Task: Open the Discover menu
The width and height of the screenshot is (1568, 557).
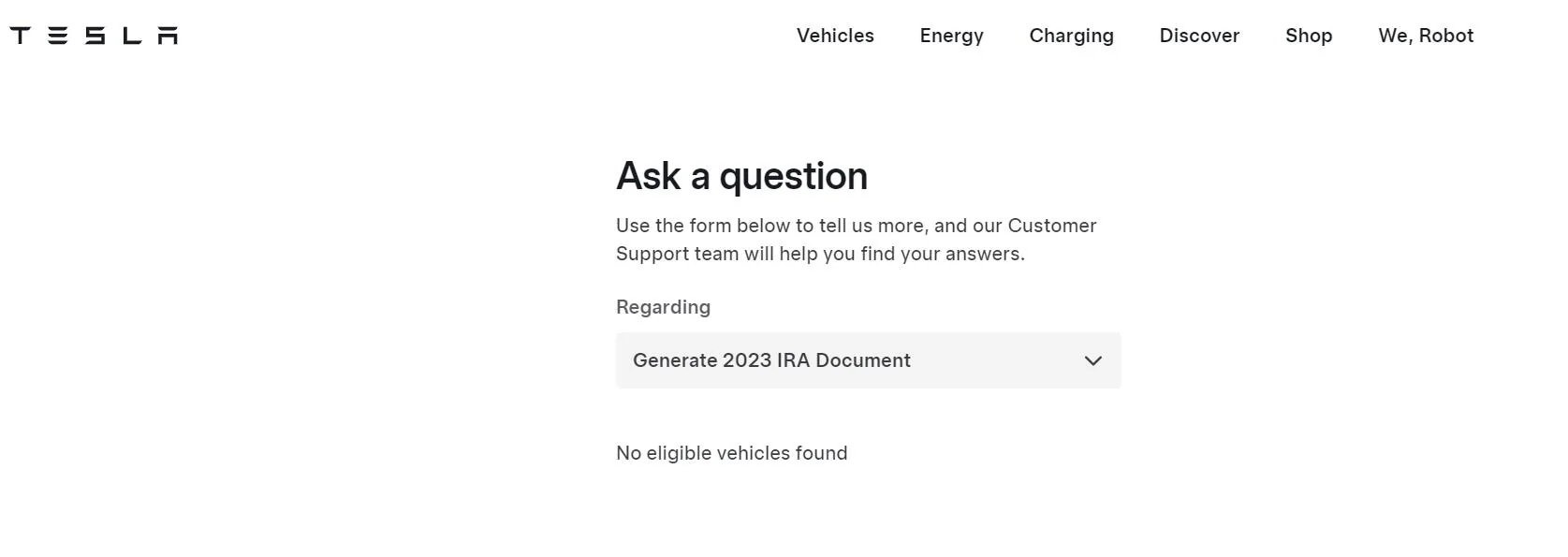Action: [1199, 36]
